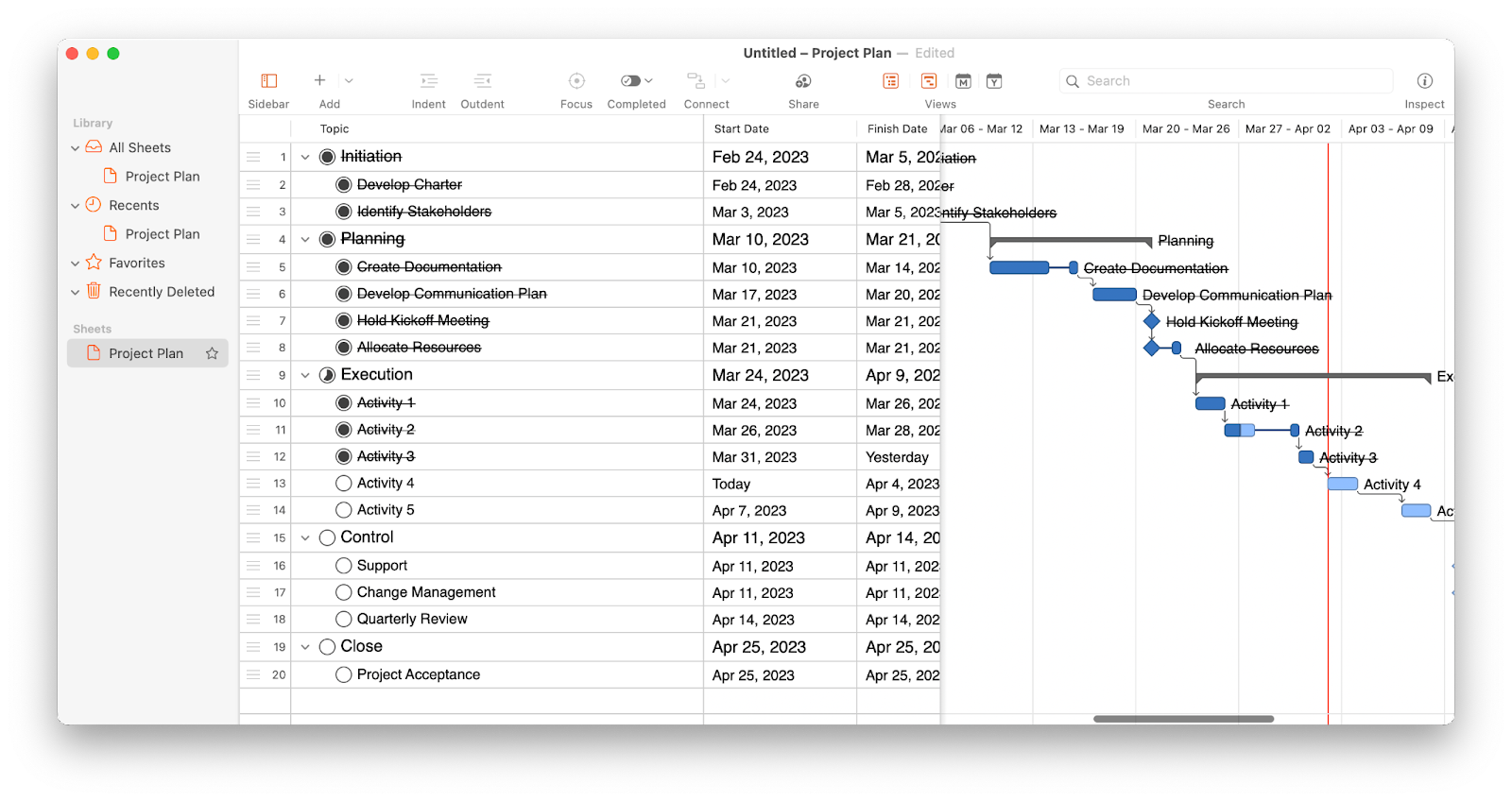
Task: Select the month calendar view icon
Action: (x=963, y=81)
